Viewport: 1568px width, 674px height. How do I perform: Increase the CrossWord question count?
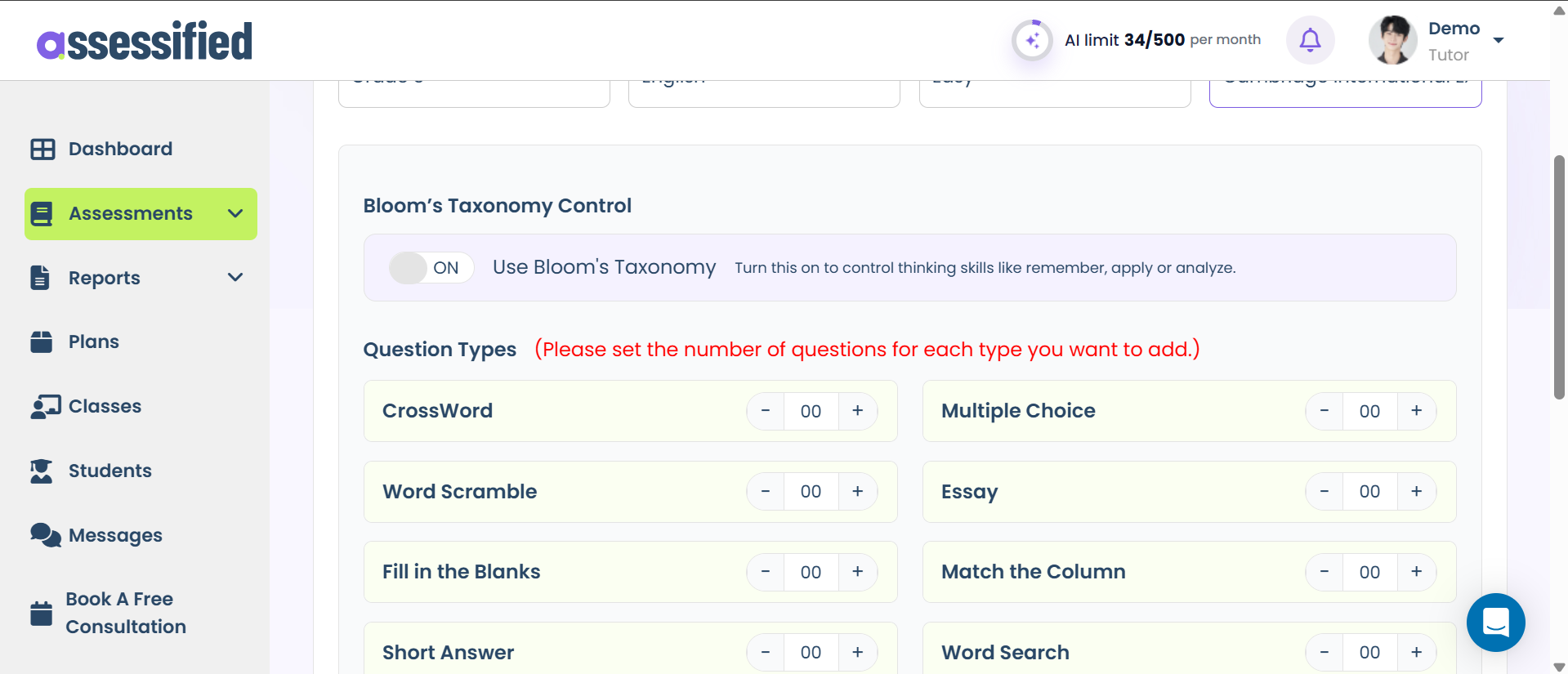coord(857,411)
